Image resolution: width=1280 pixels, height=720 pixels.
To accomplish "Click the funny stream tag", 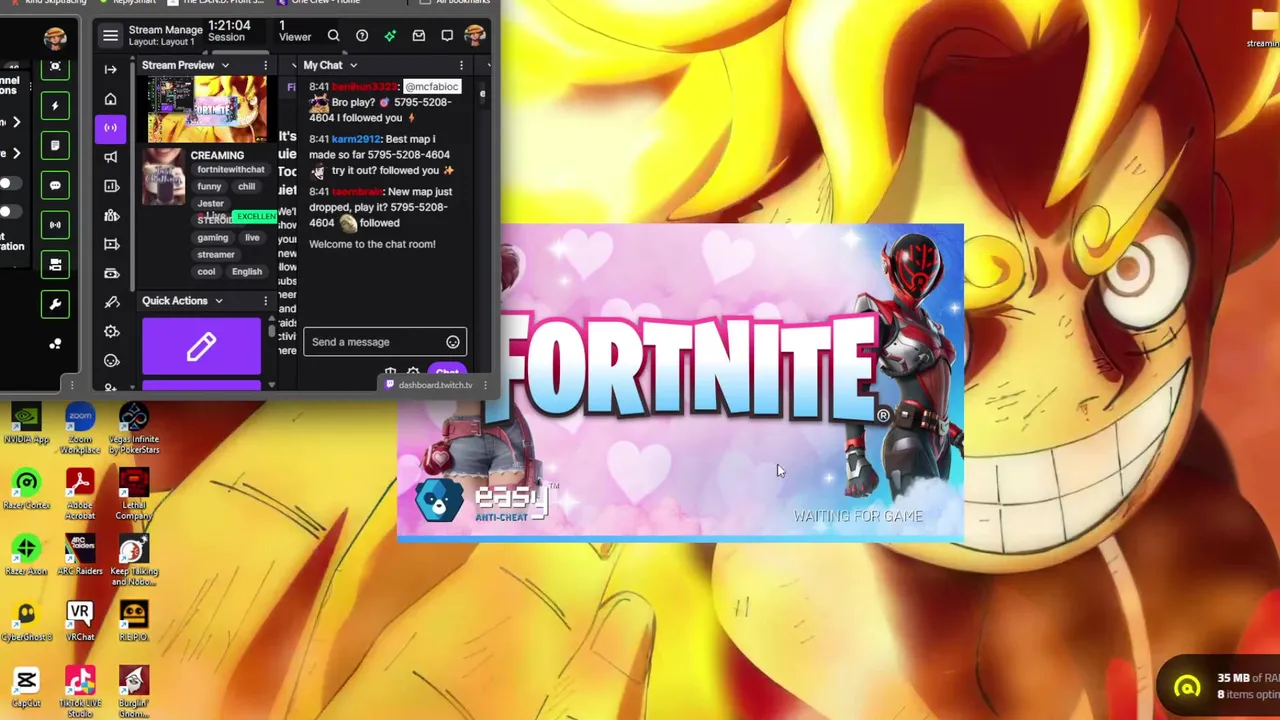I will 209,187.
